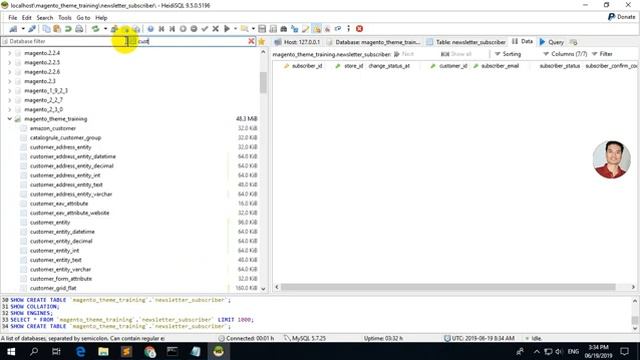640x360 pixels.
Task: Click the Insert row toolbar icon
Action: tap(183, 29)
